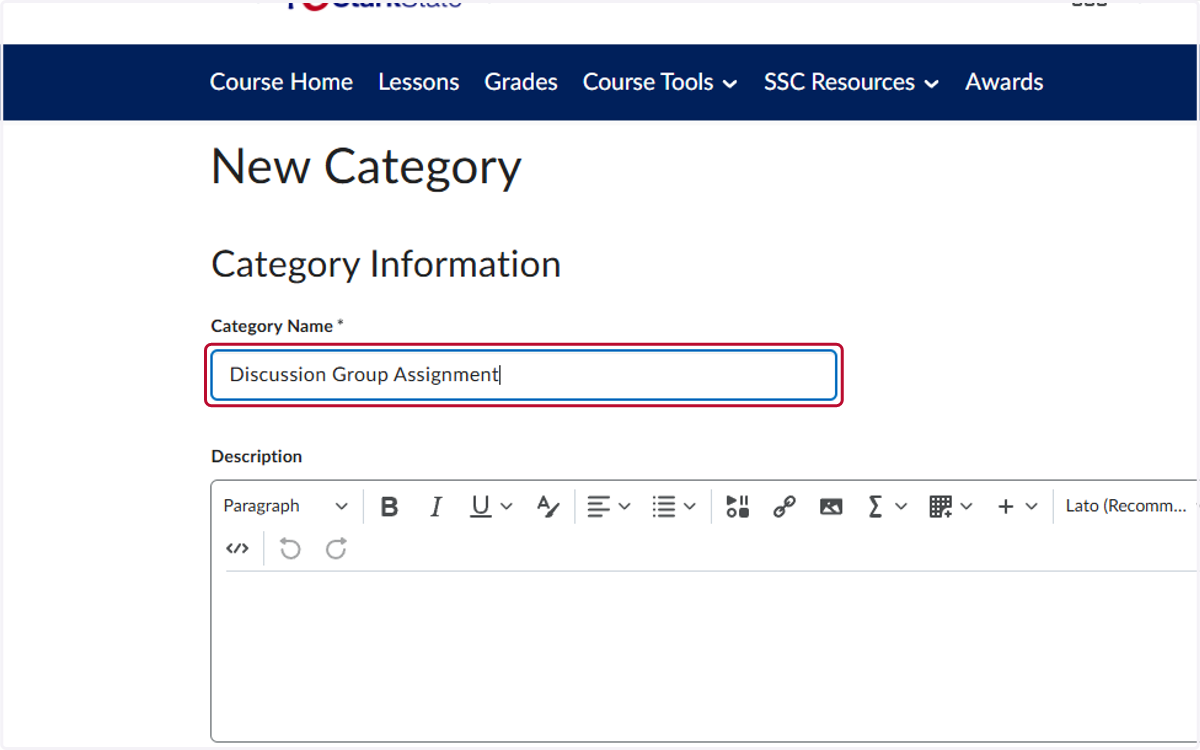Expand table options chevron

coord(966,507)
